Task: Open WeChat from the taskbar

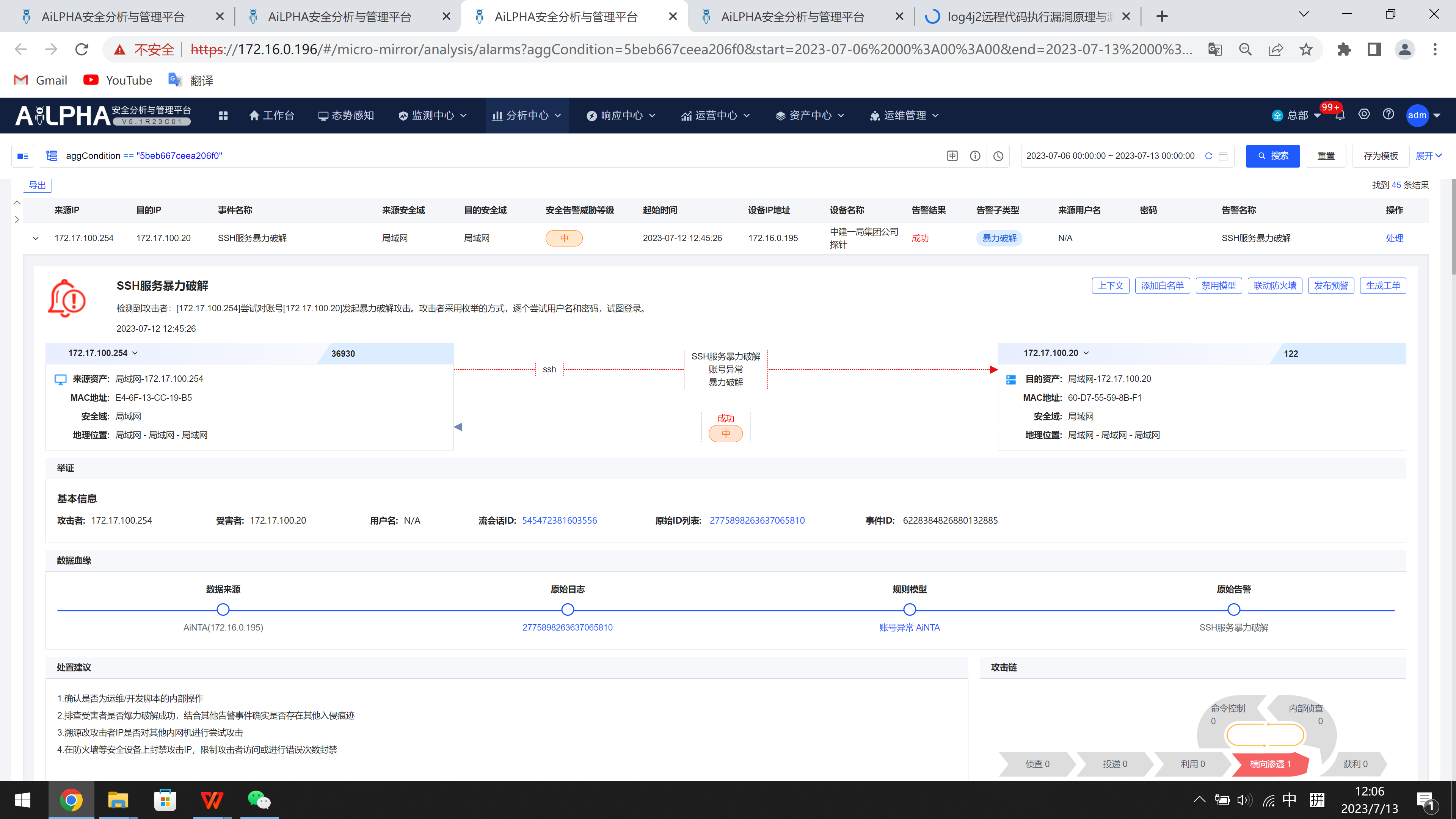Action: coord(259,800)
